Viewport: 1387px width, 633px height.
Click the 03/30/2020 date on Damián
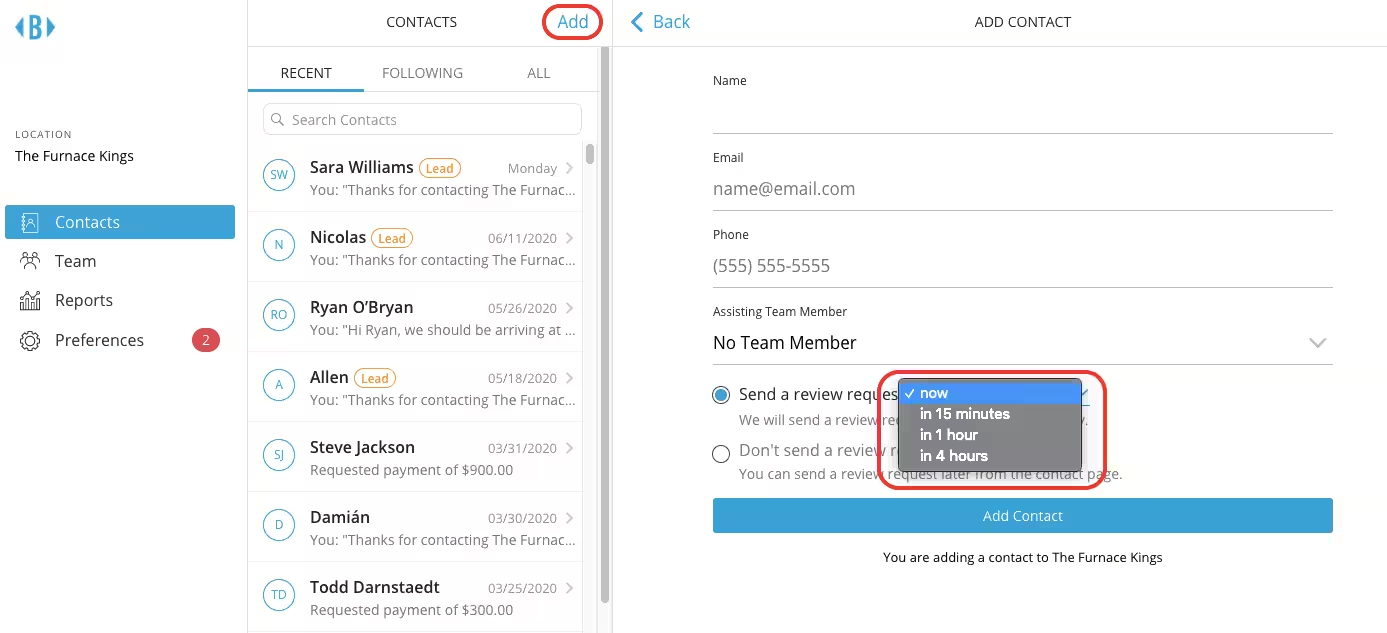tap(522, 519)
